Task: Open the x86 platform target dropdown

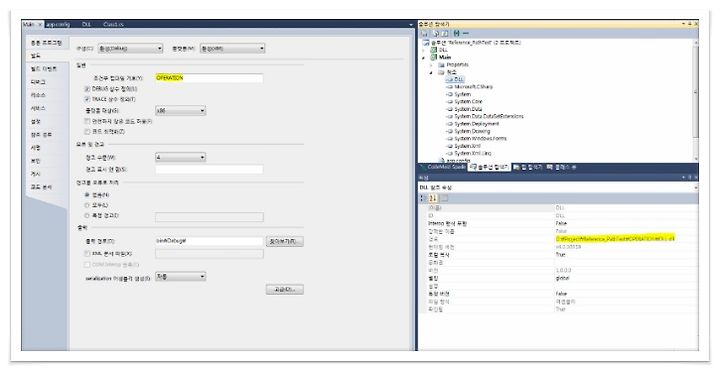Action: (180, 111)
